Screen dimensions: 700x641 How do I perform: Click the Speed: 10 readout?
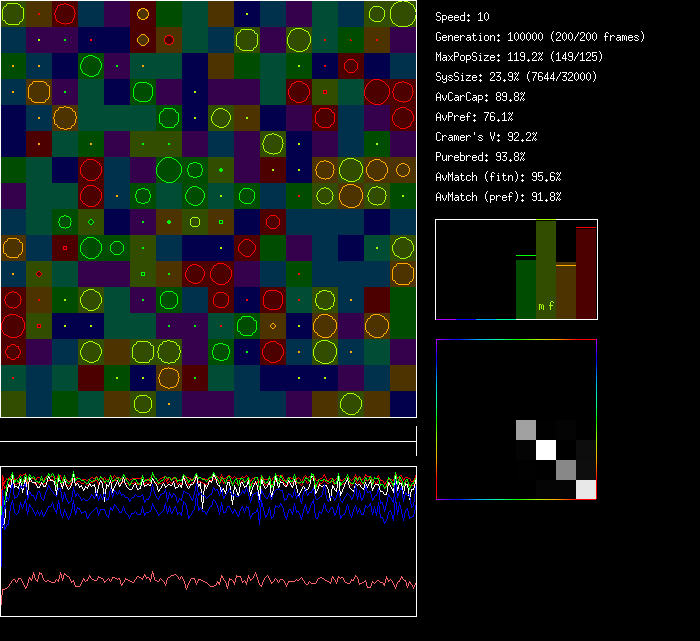[x=462, y=17]
